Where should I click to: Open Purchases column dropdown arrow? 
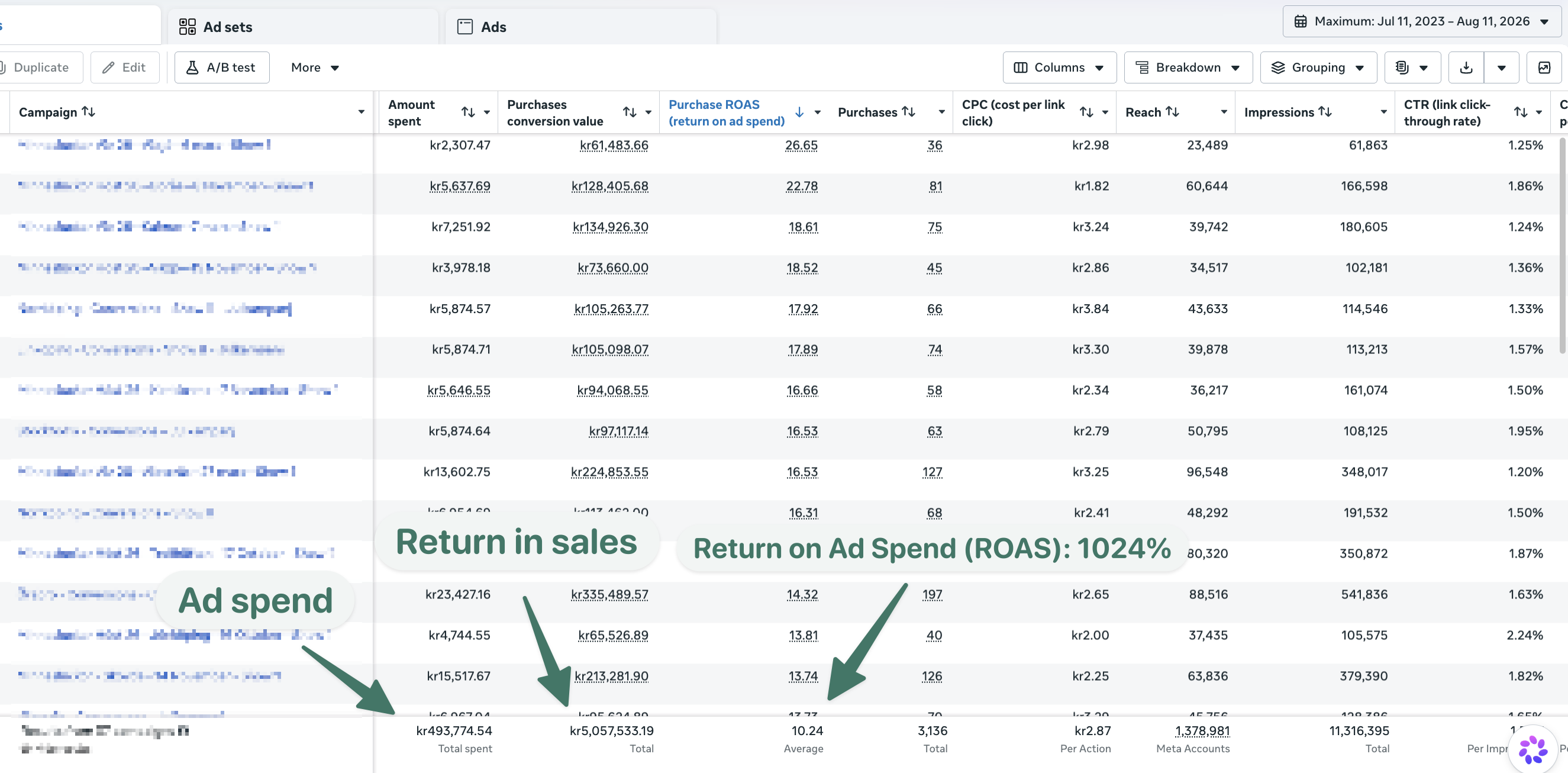click(941, 112)
